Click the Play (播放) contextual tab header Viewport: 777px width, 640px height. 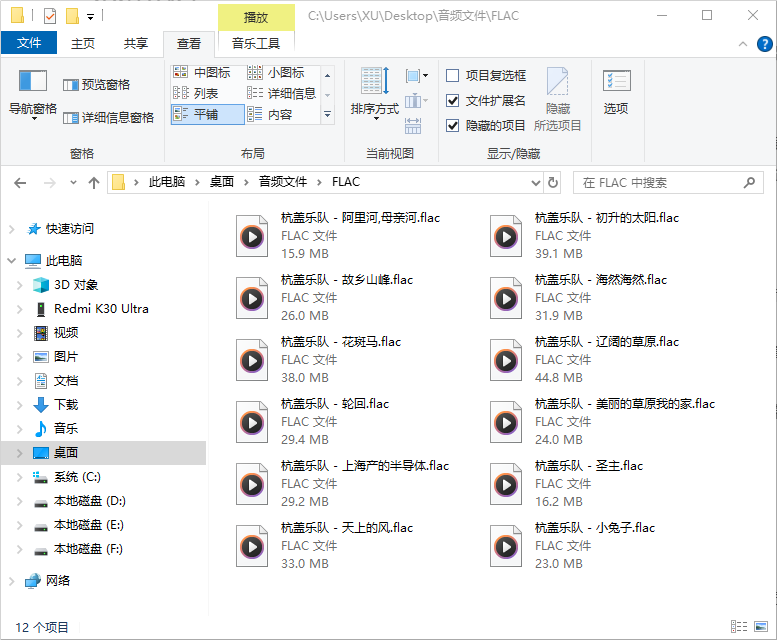point(256,17)
